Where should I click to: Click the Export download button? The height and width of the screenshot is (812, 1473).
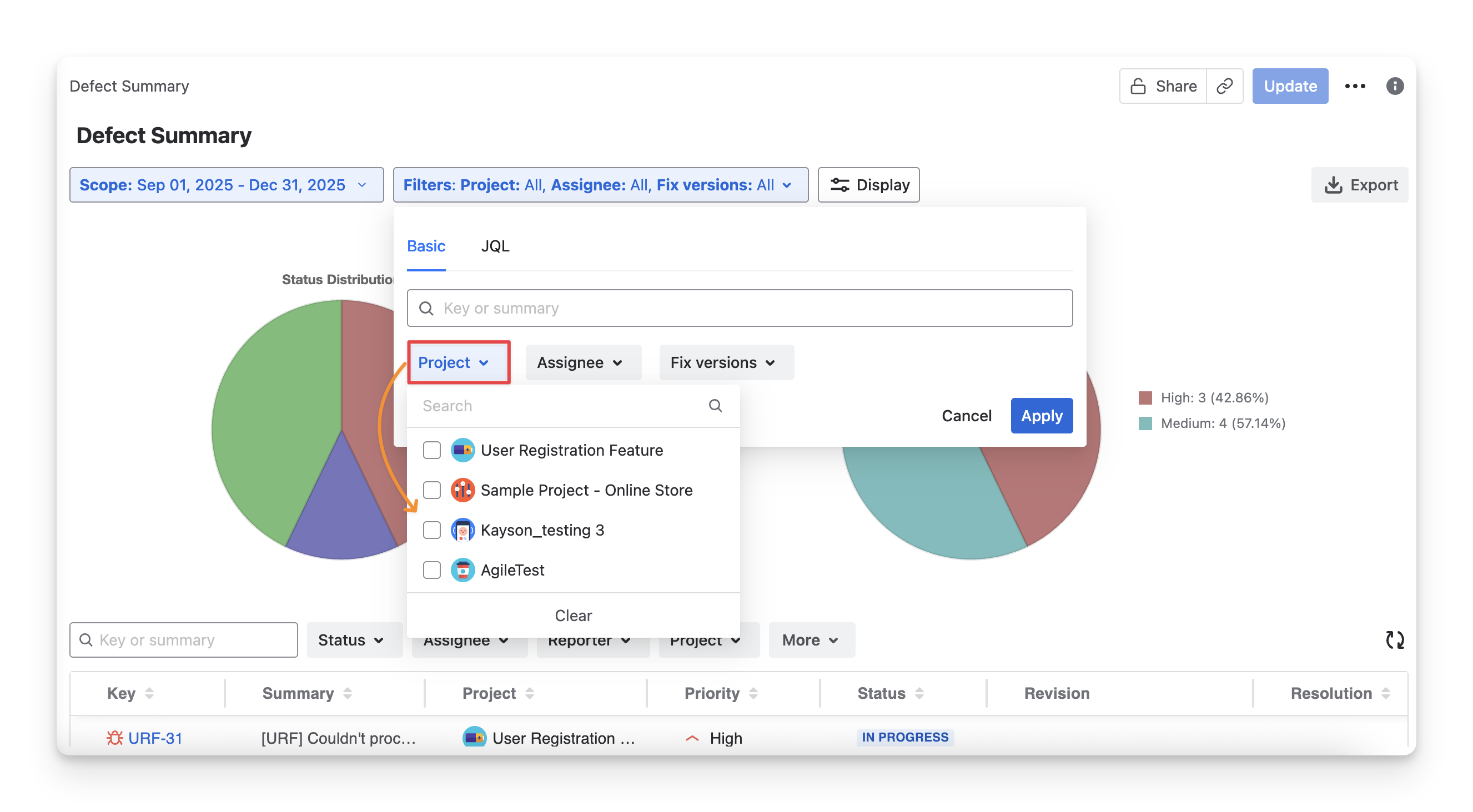pos(1360,185)
